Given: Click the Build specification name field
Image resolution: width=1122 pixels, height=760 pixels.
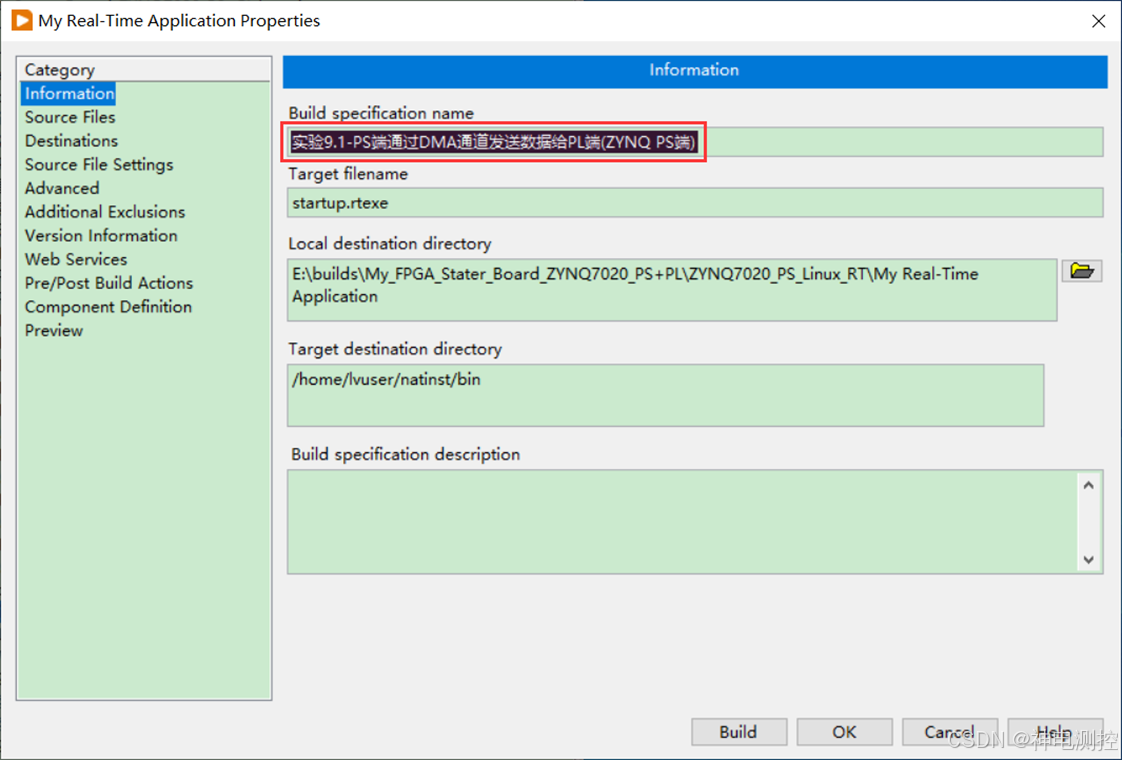Looking at the screenshot, I should tap(695, 142).
